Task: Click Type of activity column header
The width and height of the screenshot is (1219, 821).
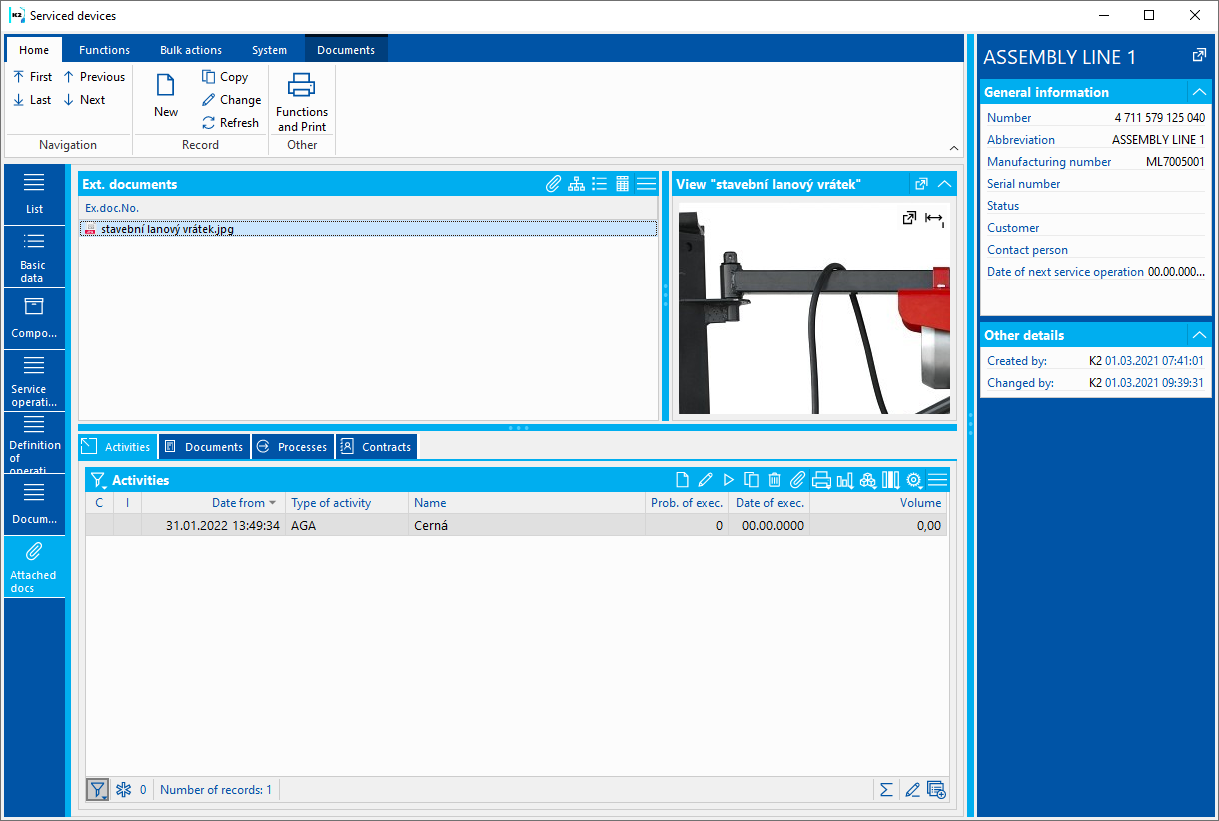Action: point(347,503)
